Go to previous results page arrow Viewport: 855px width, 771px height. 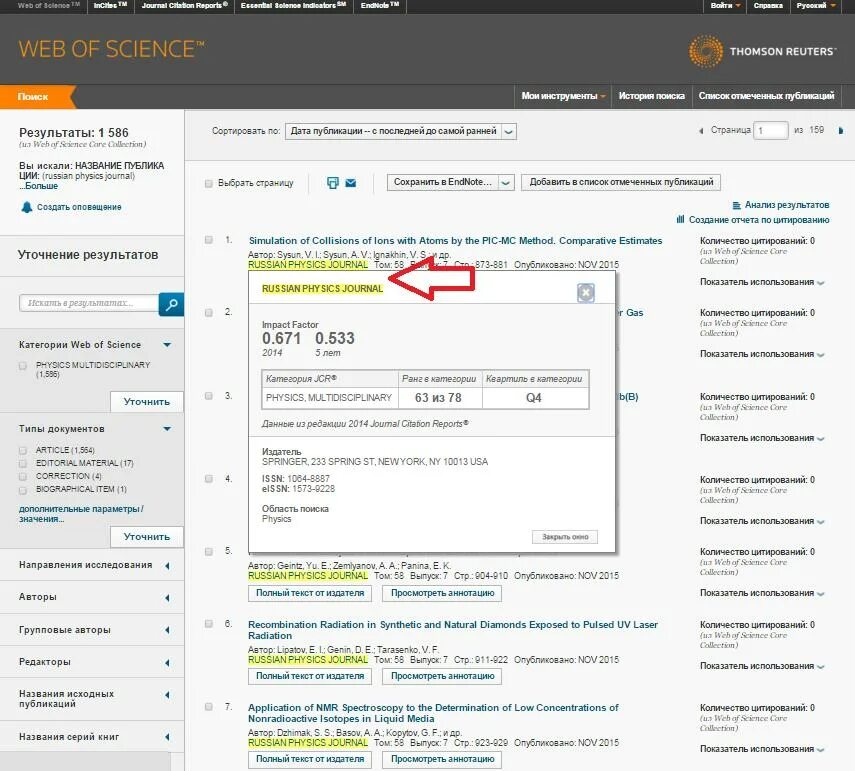(x=701, y=130)
